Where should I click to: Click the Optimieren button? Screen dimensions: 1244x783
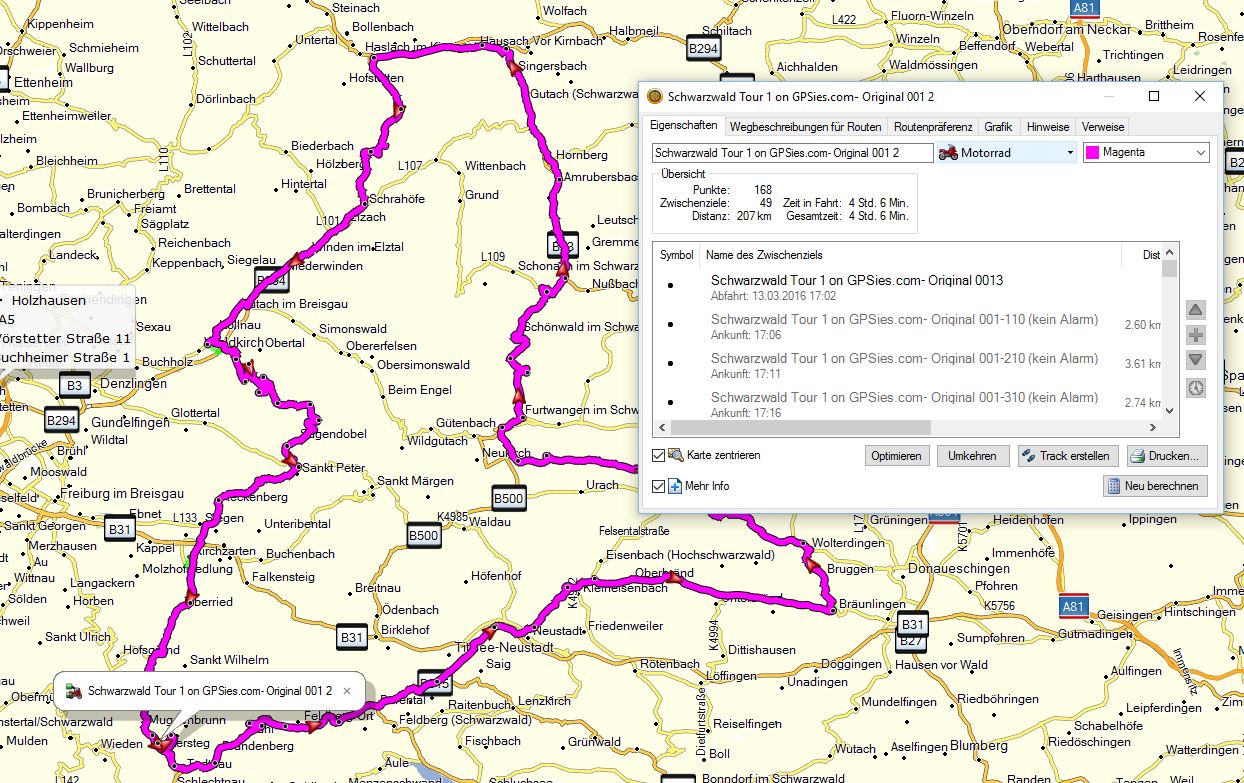click(896, 456)
